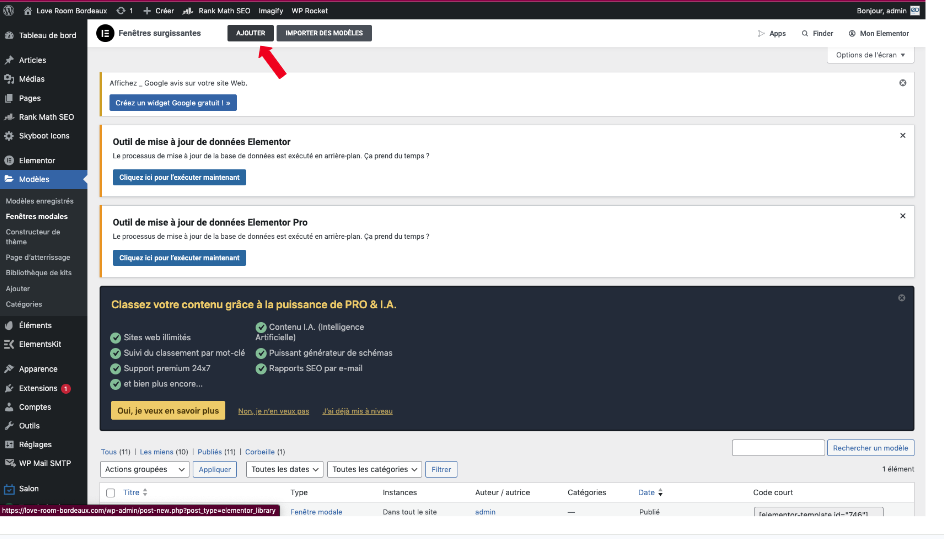Open Extensions menu with update badge
The height and width of the screenshot is (539, 944).
38,388
